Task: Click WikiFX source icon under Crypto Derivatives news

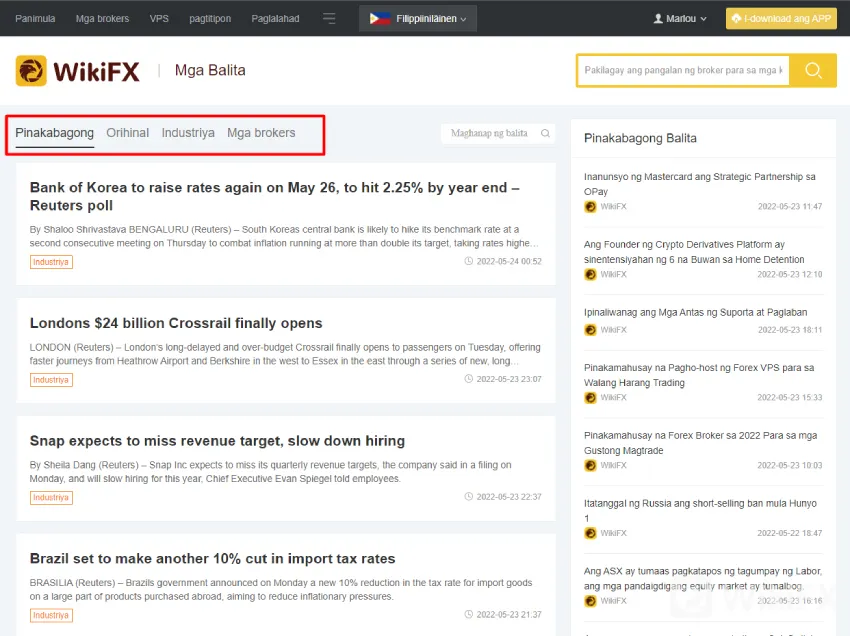Action: 590,274
